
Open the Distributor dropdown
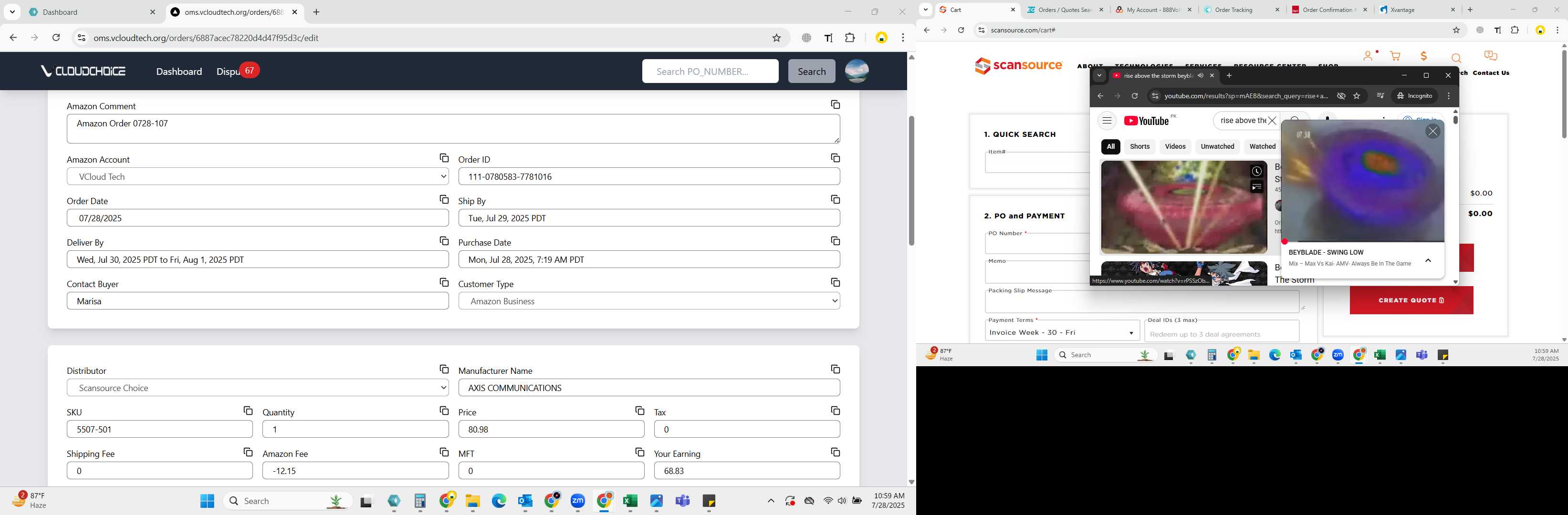[x=258, y=388]
